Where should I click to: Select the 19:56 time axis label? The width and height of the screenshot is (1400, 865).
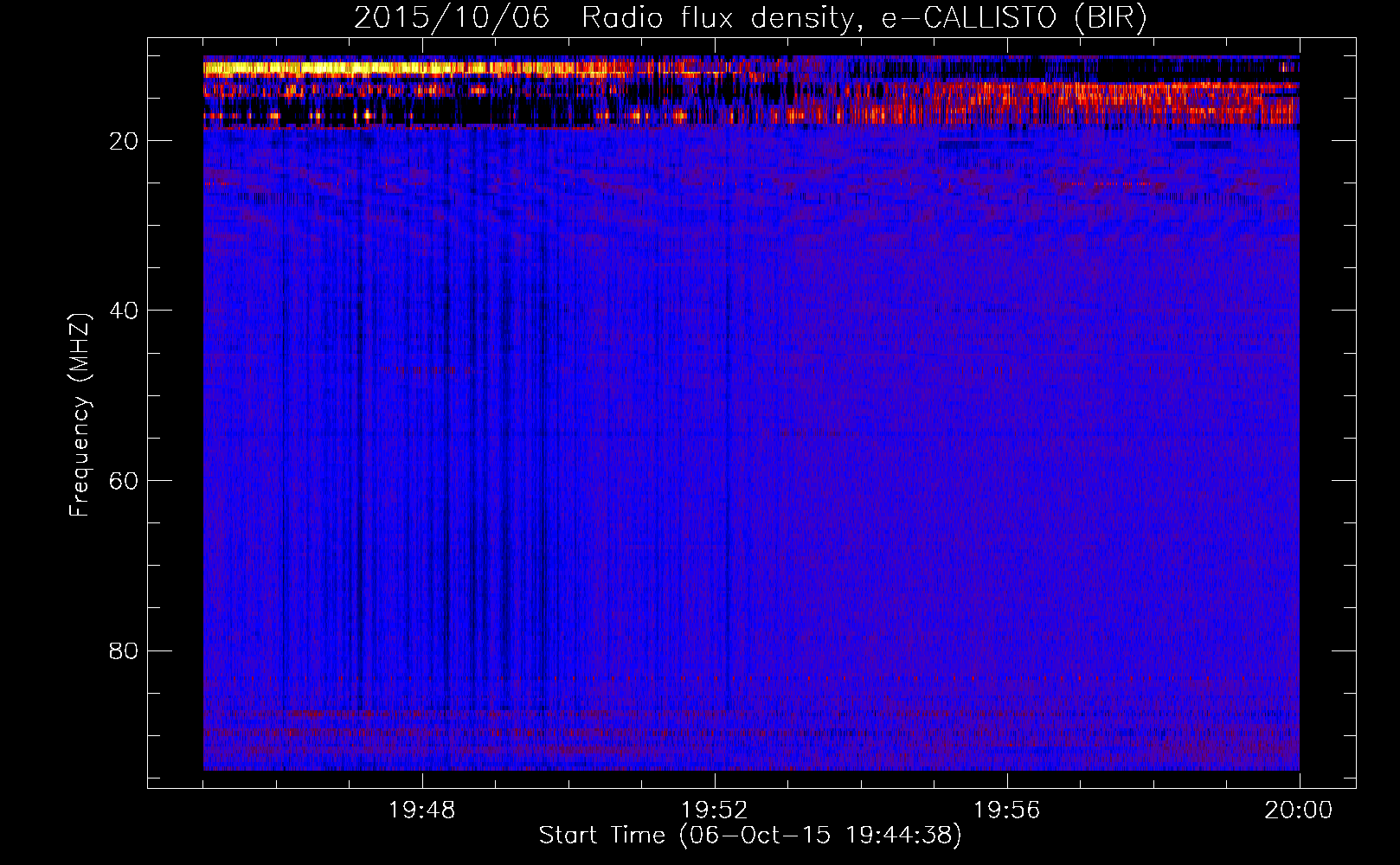pos(1007,811)
